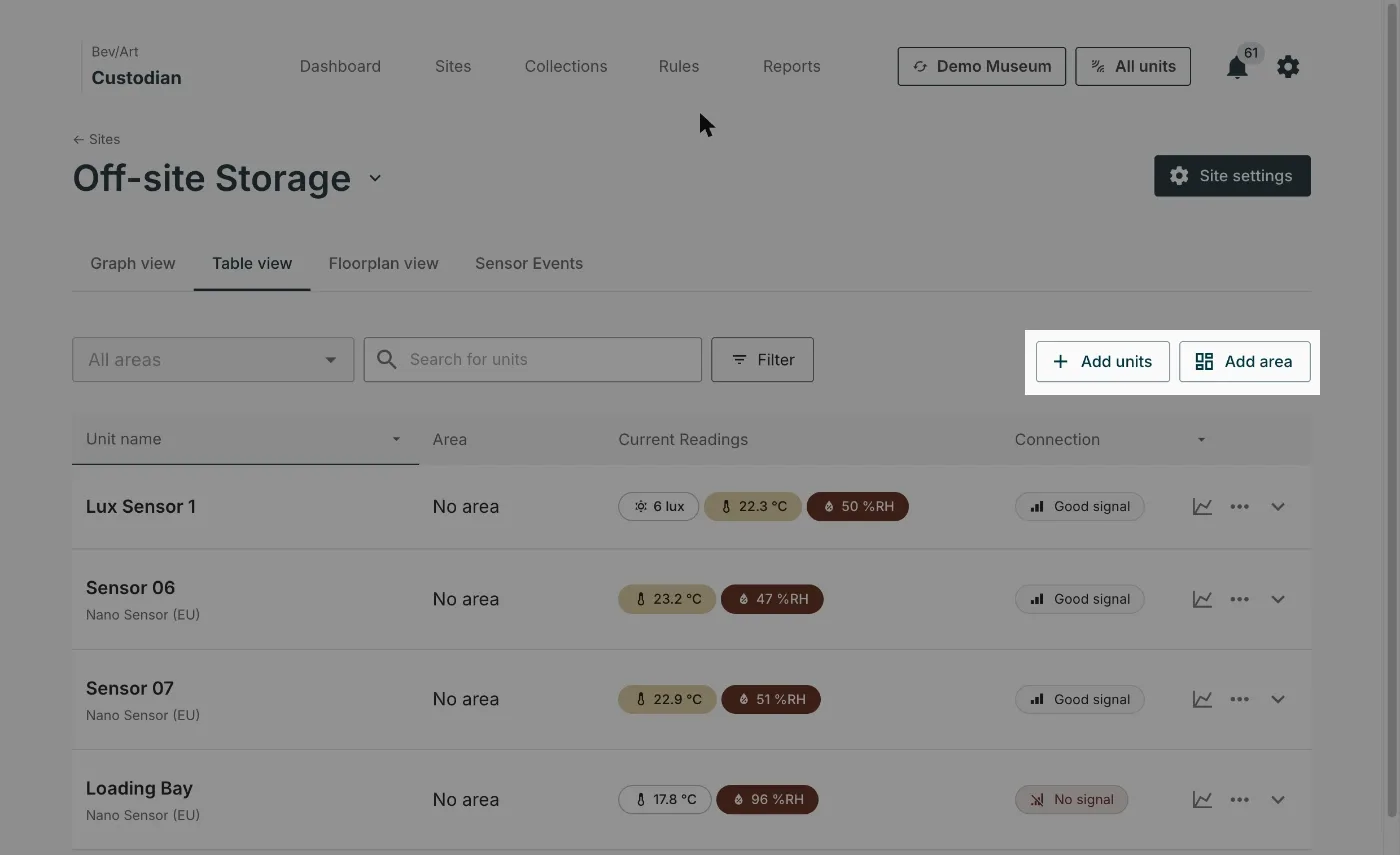Sort by the Unit name column
1400x855 pixels.
click(x=245, y=439)
